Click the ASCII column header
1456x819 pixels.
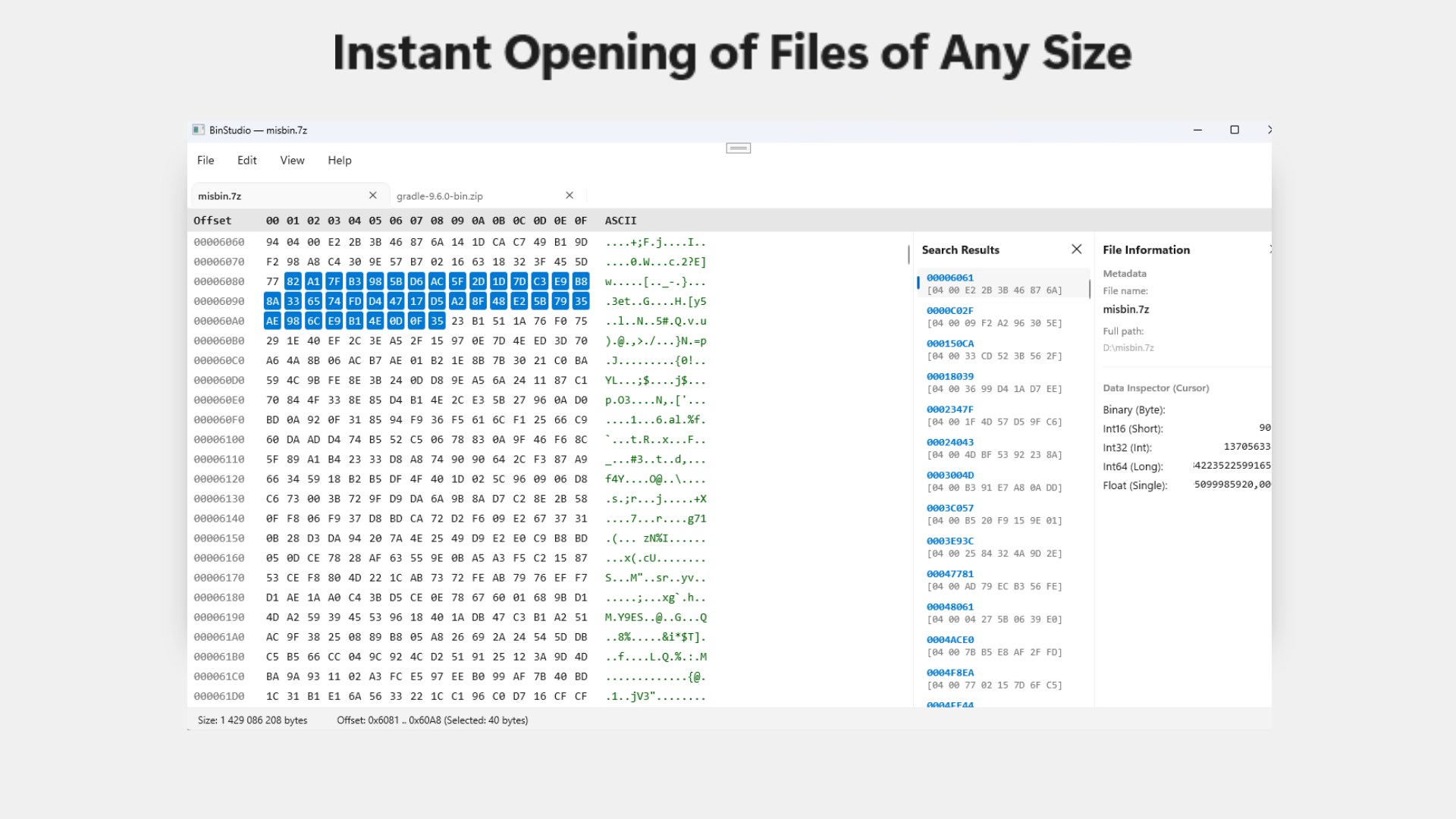coord(620,221)
